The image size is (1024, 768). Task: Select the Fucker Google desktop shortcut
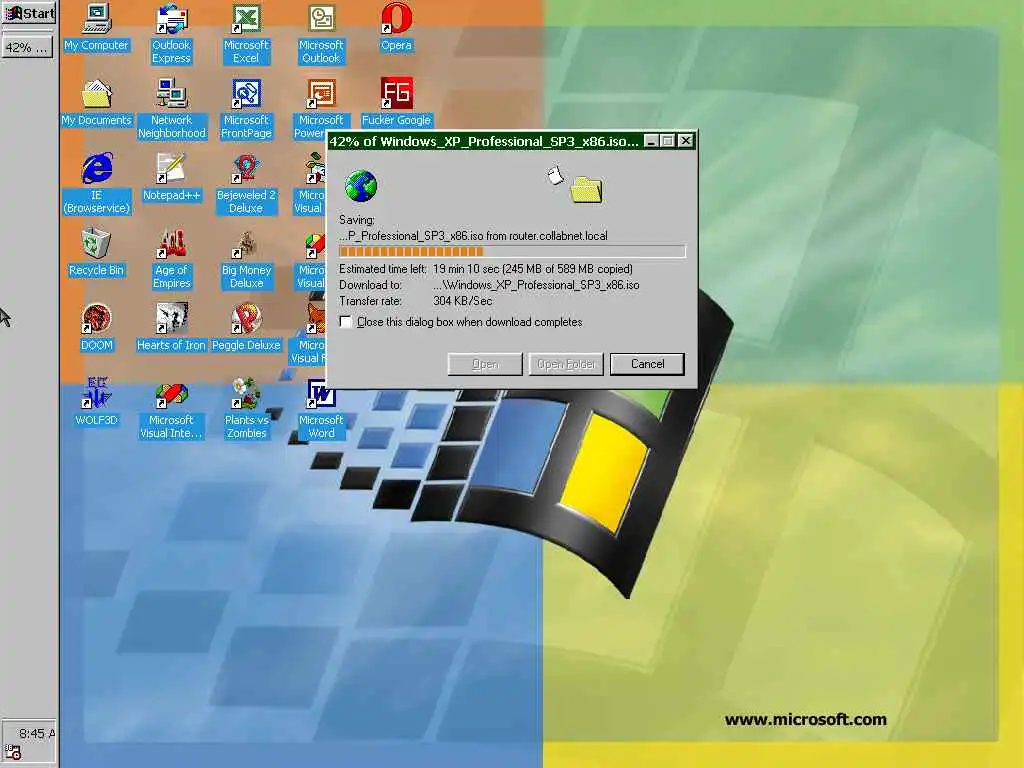click(x=396, y=103)
